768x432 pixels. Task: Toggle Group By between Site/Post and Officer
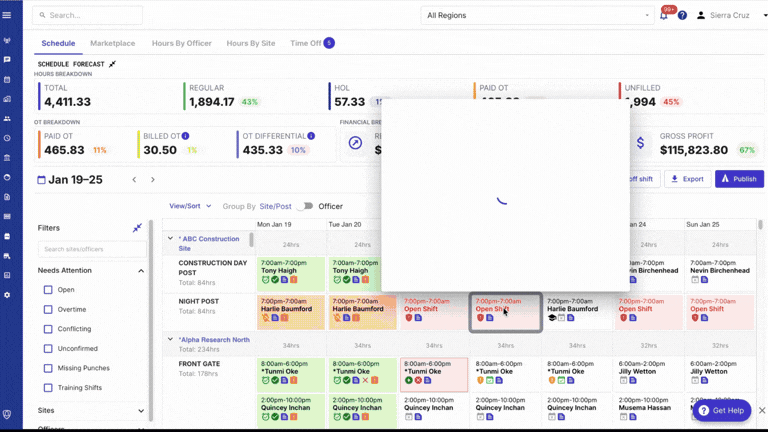click(305, 206)
